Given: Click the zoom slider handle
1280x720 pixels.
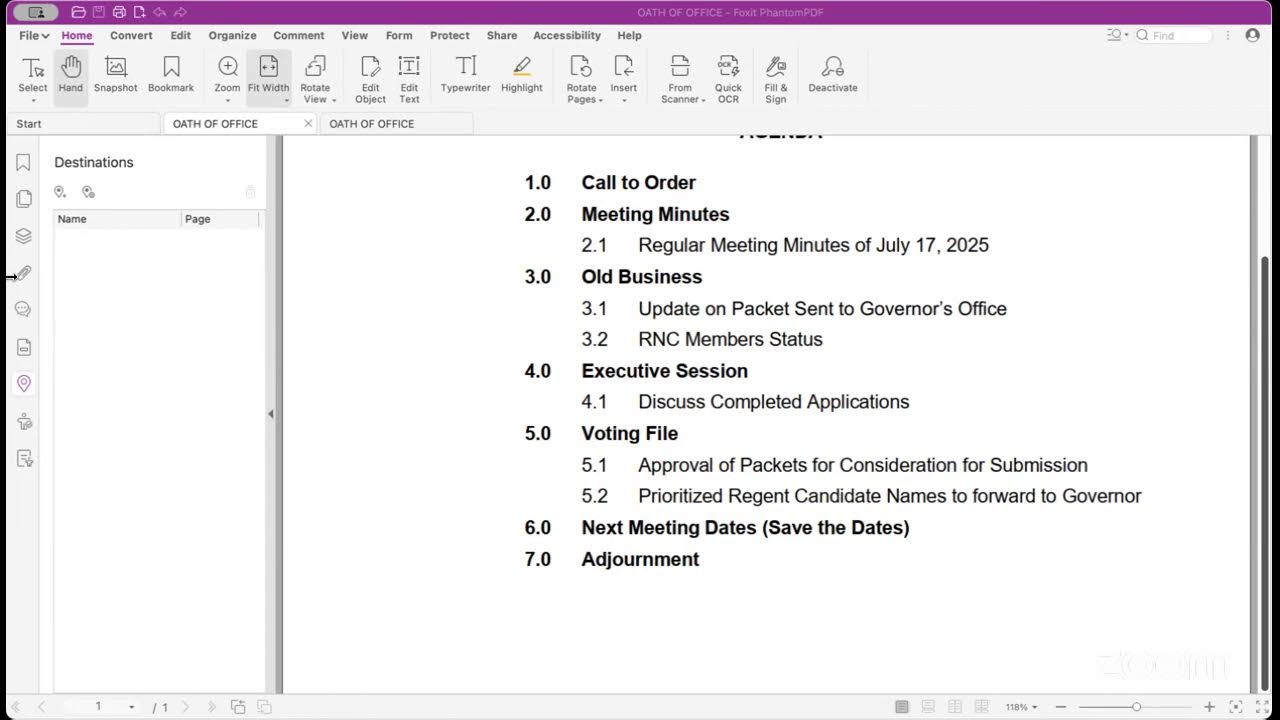Looking at the screenshot, I should point(1136,707).
